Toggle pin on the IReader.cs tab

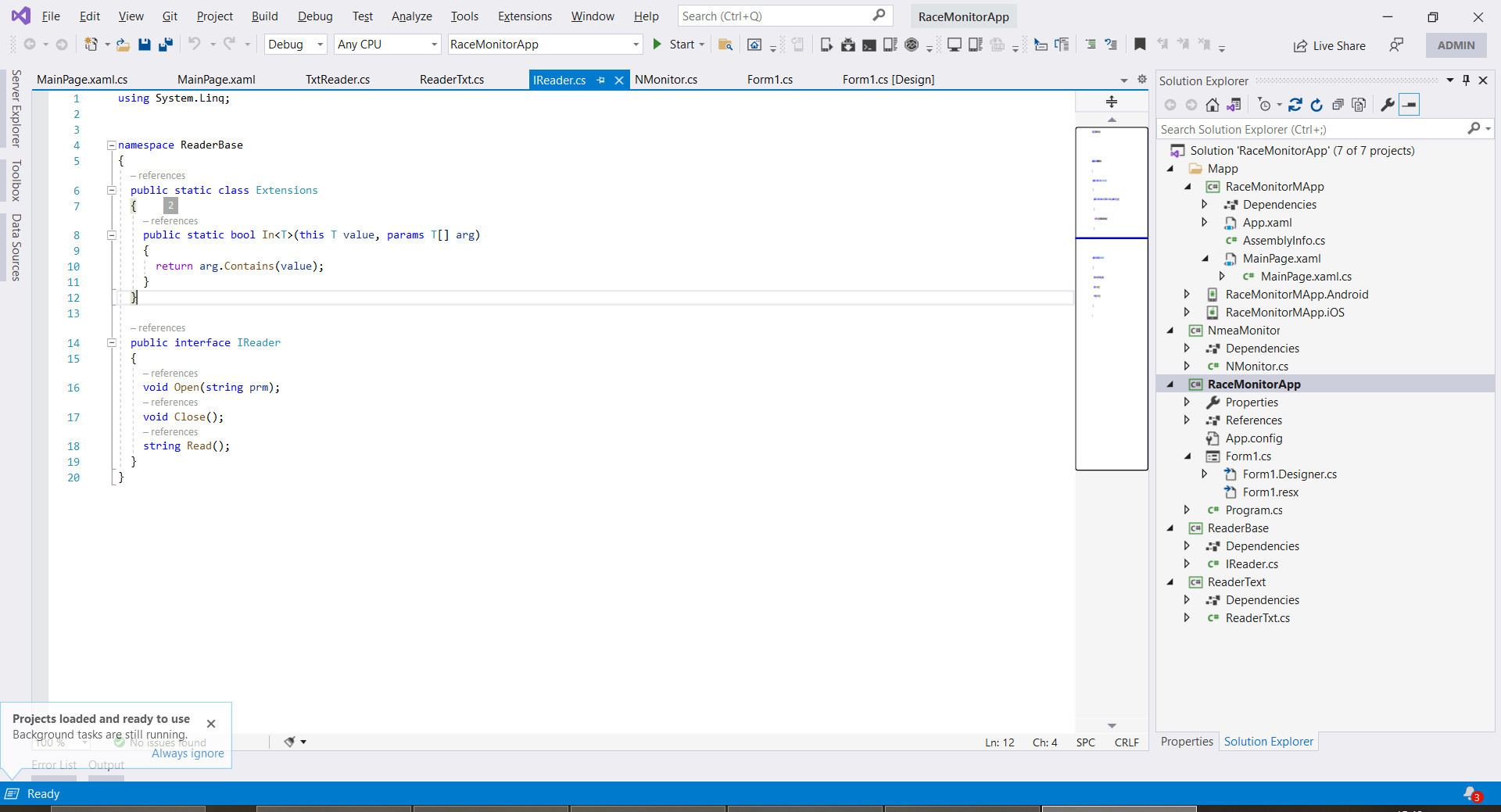coord(600,80)
